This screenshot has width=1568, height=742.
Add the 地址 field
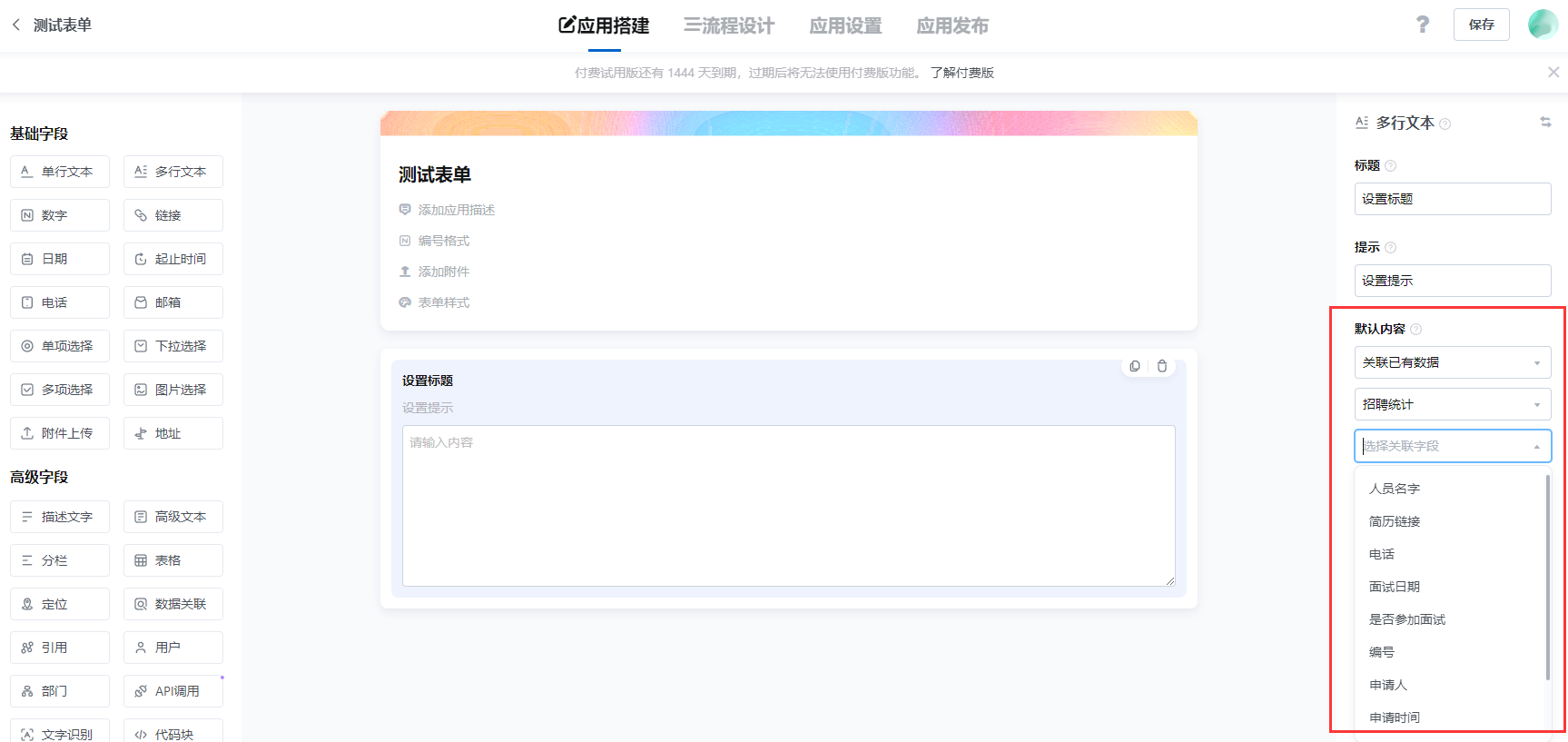click(x=173, y=433)
